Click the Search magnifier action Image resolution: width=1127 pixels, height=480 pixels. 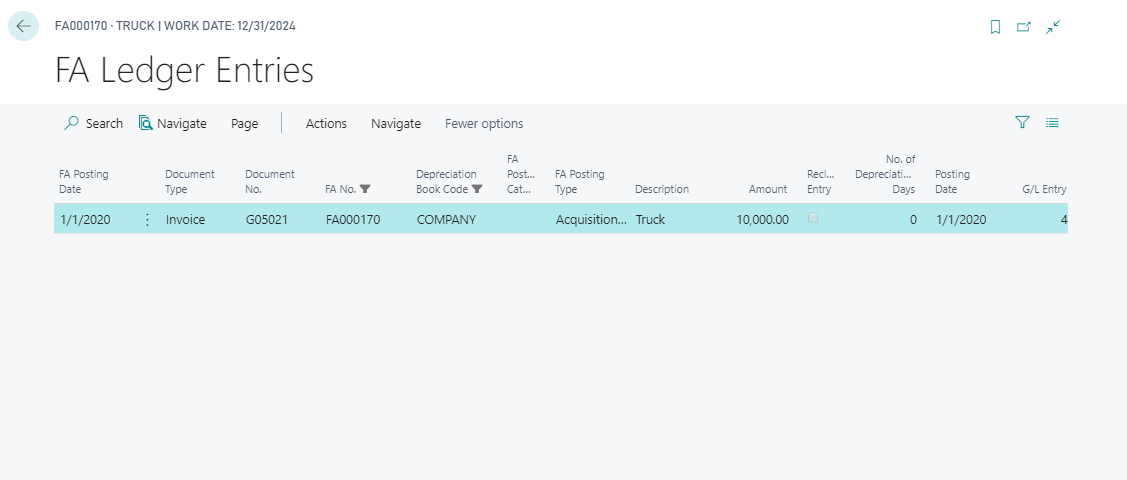[93, 124]
